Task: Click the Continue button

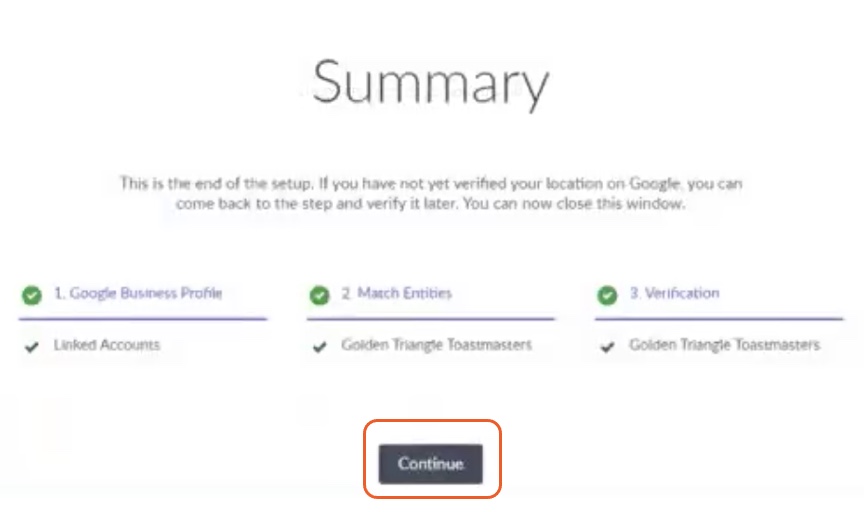Action: click(430, 464)
